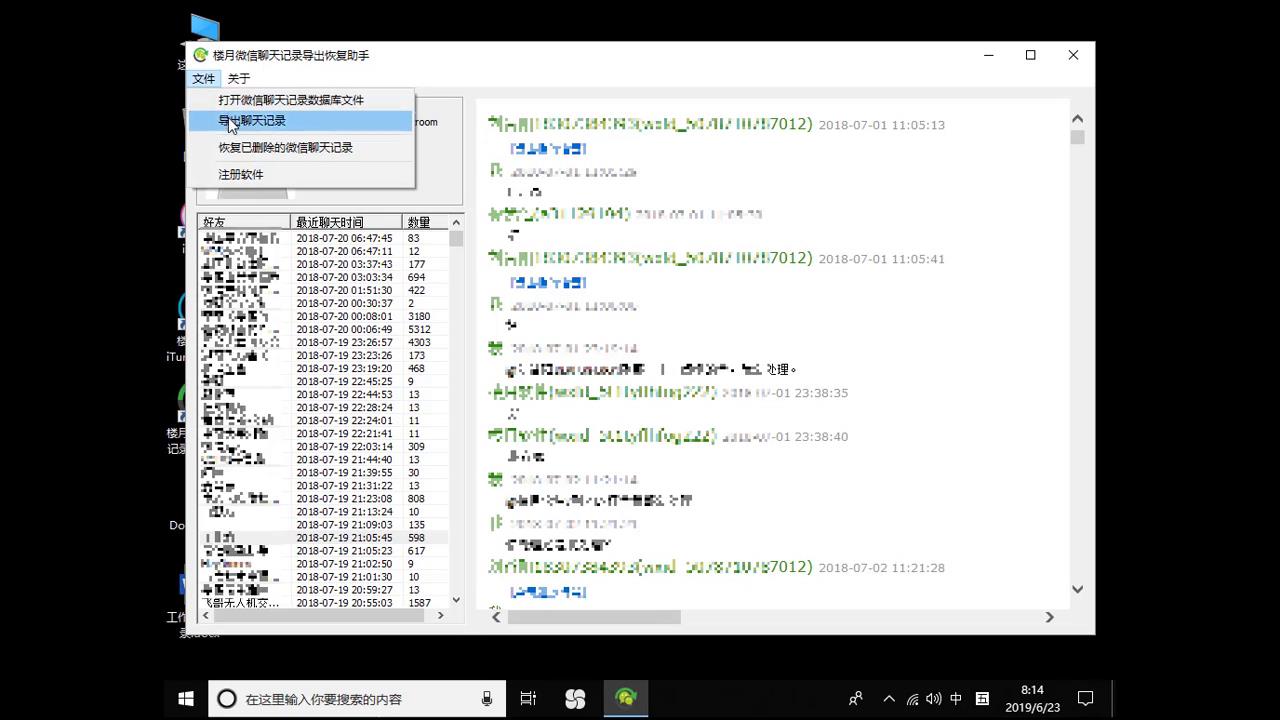The width and height of the screenshot is (1280, 720).
Task: Open the Wi-Fi network tray icon
Action: tap(912, 699)
